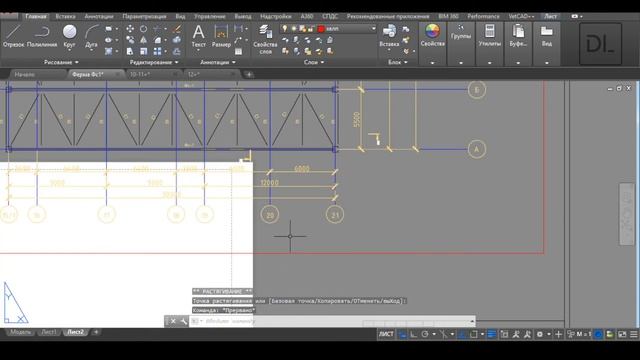Open Свойства слоя layer properties

tap(265, 39)
